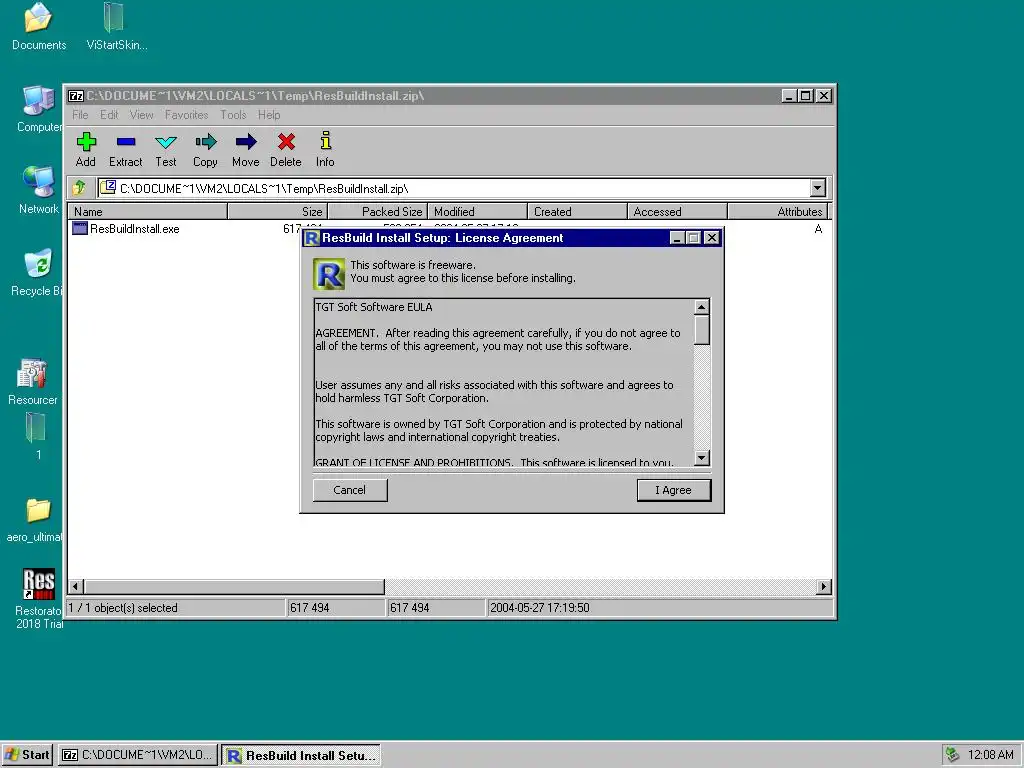The width and height of the screenshot is (1024, 768).
Task: Select the Computer desktop icon
Action: pyautogui.click(x=39, y=100)
